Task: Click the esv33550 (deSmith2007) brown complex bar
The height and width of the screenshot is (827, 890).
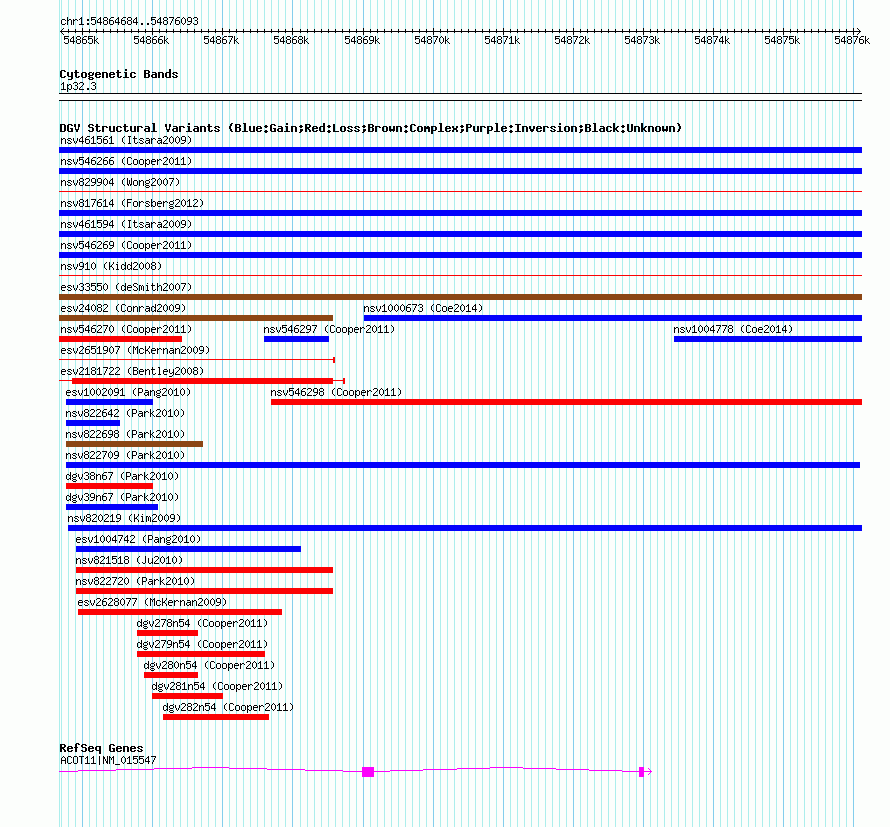Action: point(460,297)
